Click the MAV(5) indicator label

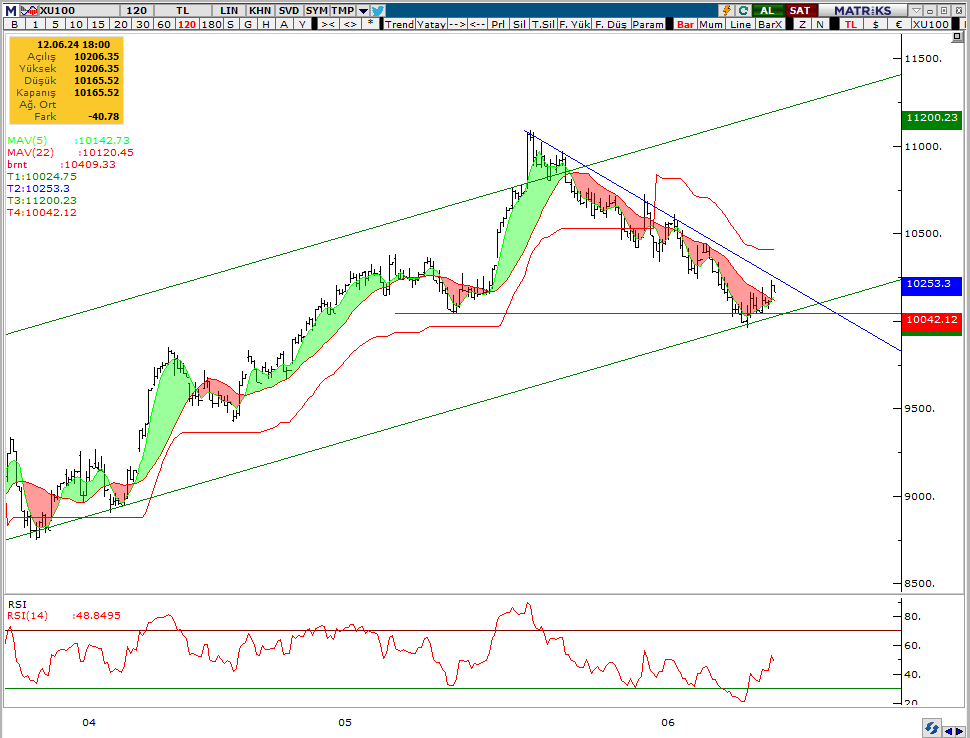pyautogui.click(x=27, y=140)
